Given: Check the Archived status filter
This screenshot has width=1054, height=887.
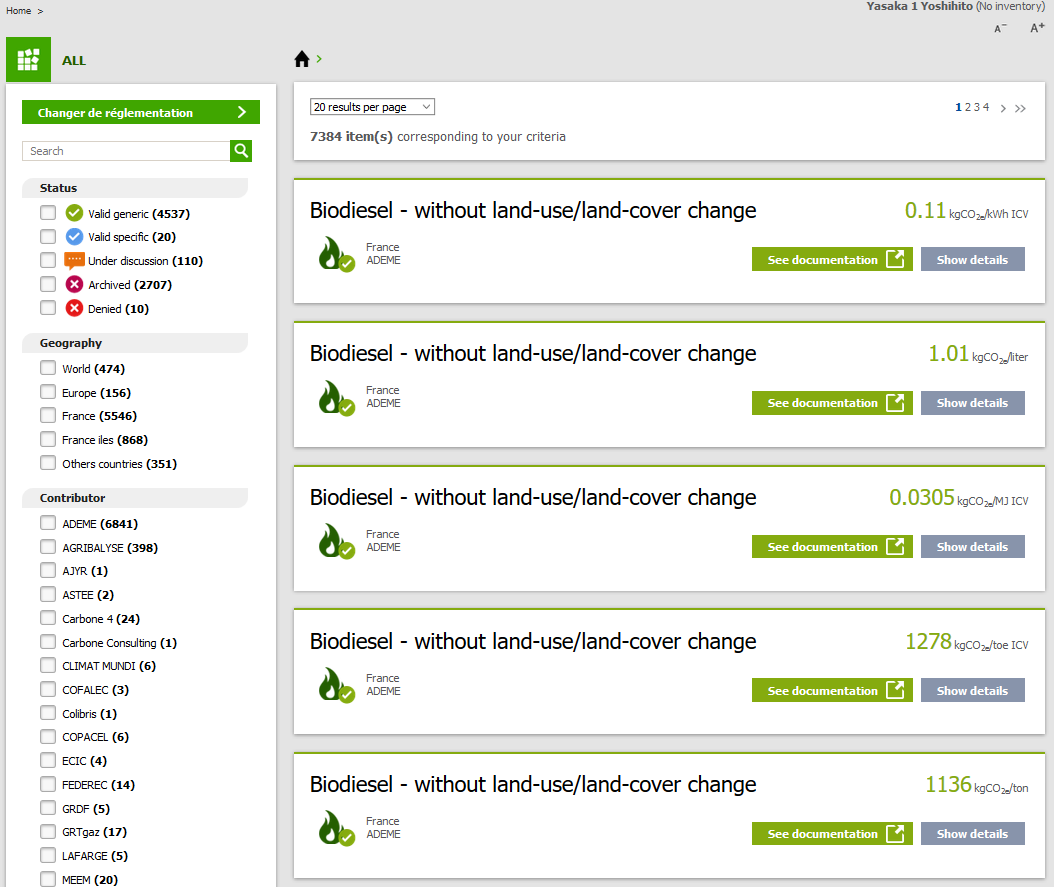Looking at the screenshot, I should pos(48,284).
